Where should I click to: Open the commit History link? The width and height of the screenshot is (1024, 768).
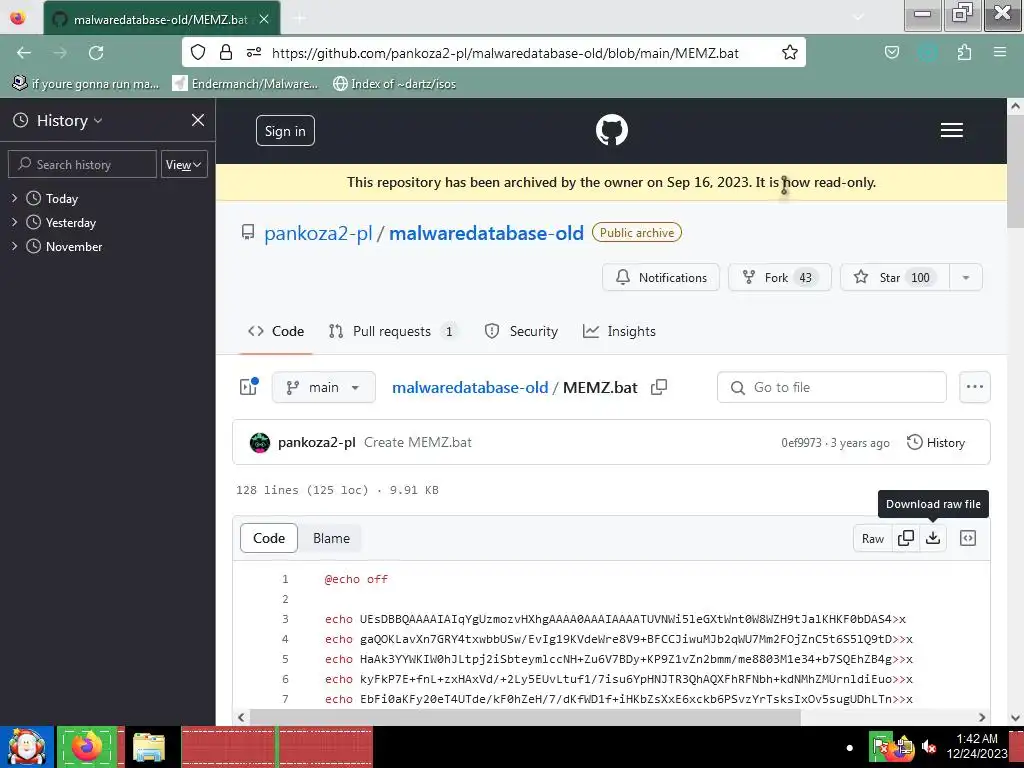click(936, 443)
